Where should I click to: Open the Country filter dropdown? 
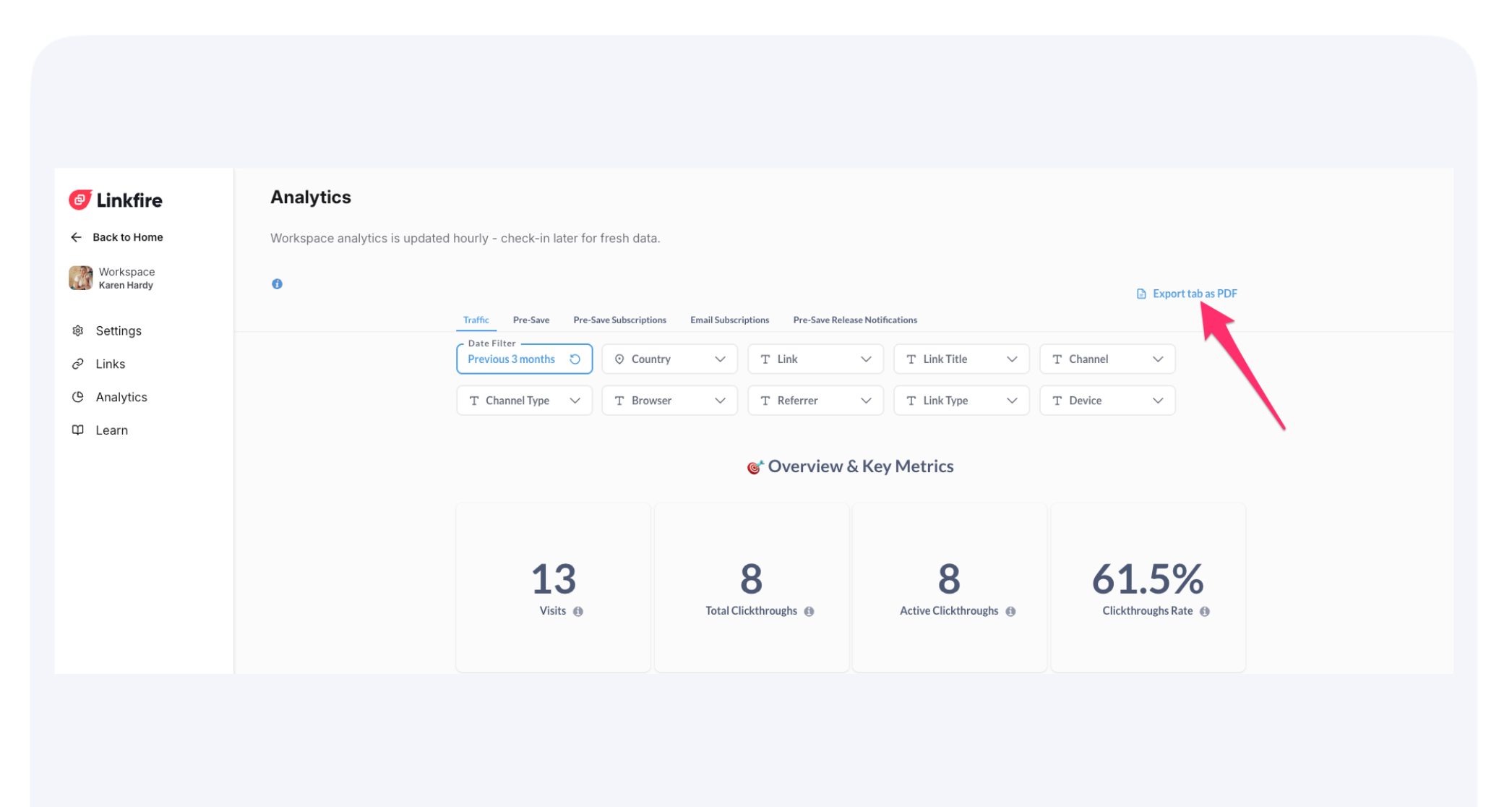[x=669, y=359]
